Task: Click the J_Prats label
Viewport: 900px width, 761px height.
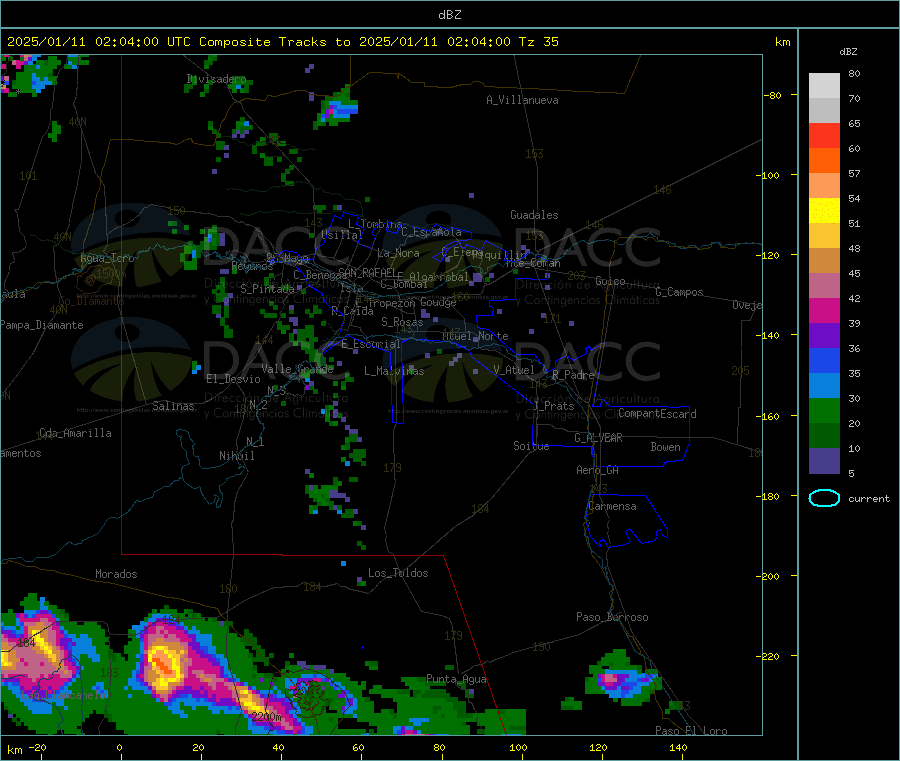Action: [553, 405]
